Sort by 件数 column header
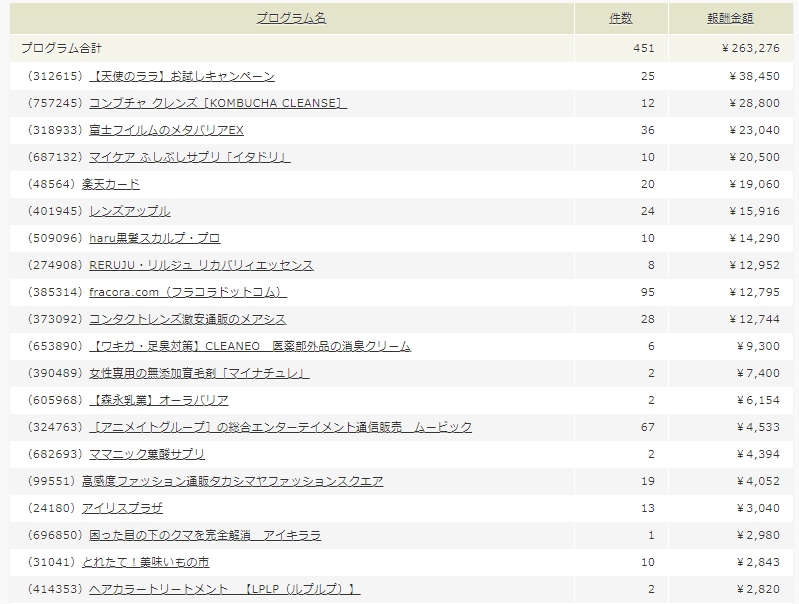The height and width of the screenshot is (604, 799). point(621,18)
